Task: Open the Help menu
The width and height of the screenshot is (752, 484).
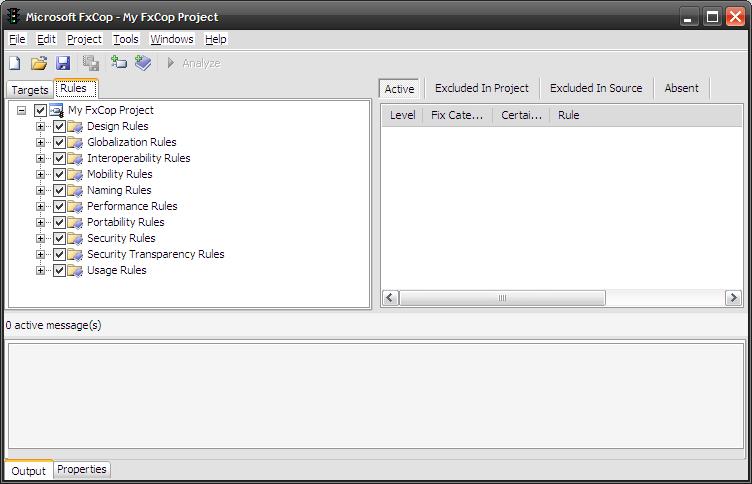Action: click(216, 39)
